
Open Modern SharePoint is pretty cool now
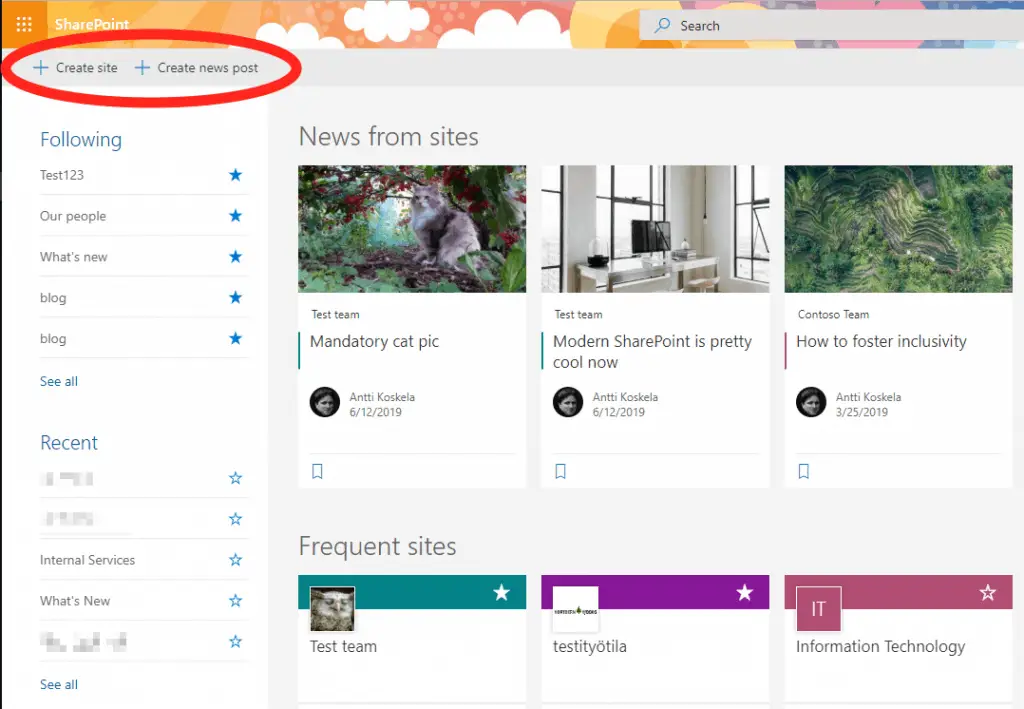tap(652, 352)
